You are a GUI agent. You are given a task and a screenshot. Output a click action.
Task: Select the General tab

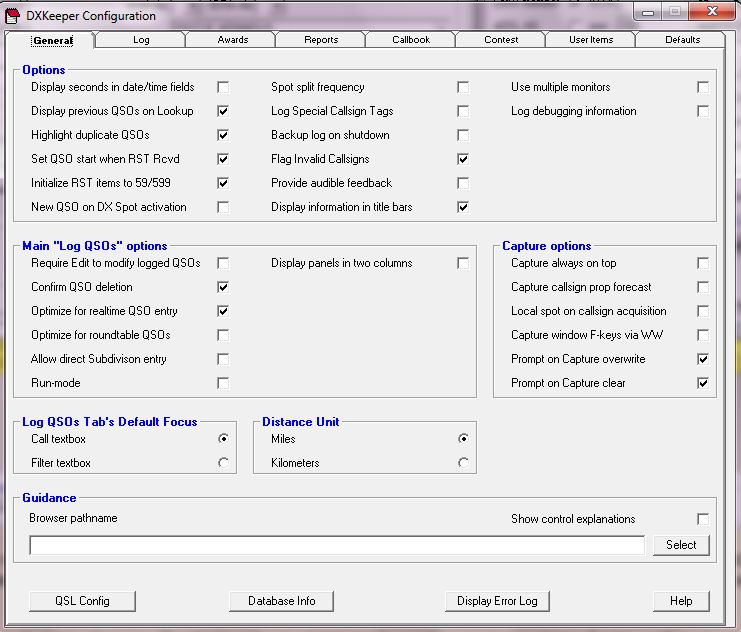click(x=52, y=41)
